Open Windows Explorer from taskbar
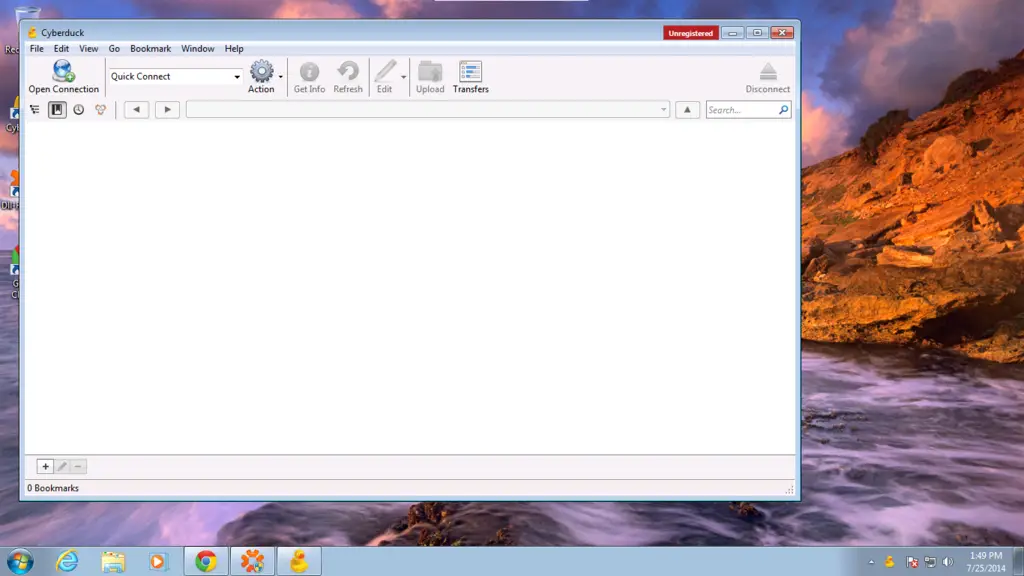 click(113, 562)
